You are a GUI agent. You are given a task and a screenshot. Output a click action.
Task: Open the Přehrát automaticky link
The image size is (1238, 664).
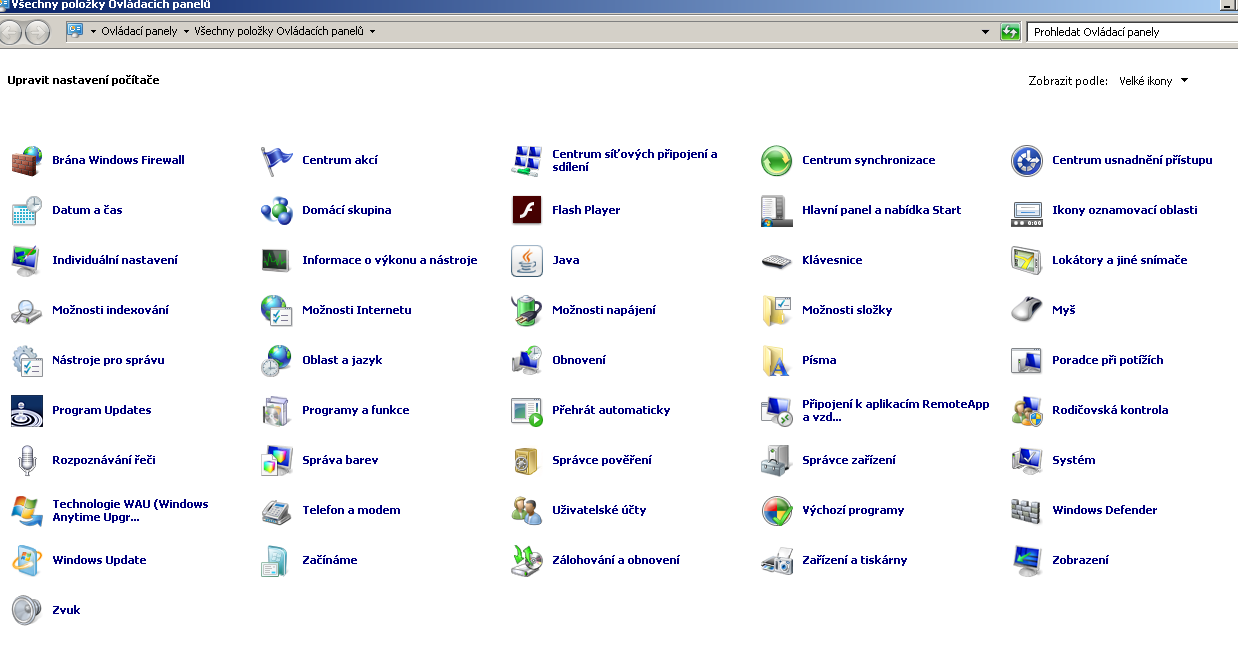[611, 410]
